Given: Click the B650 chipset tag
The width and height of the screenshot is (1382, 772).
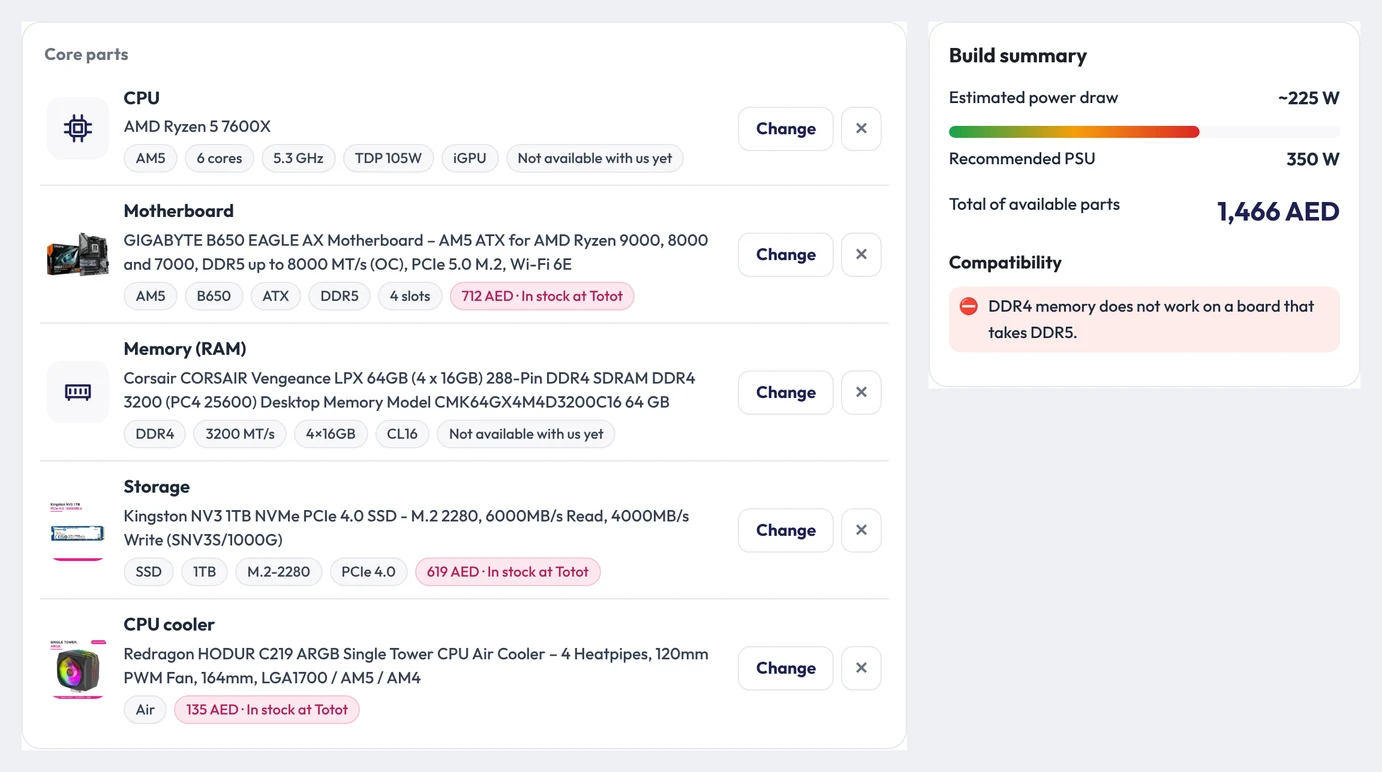Looking at the screenshot, I should [214, 296].
